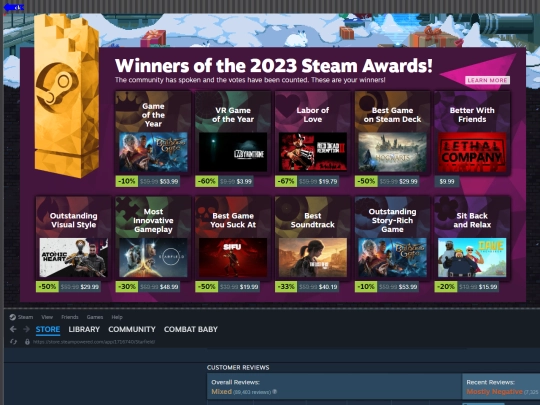
Task: Click the -33% $40.19 price tag
Action: (307, 287)
